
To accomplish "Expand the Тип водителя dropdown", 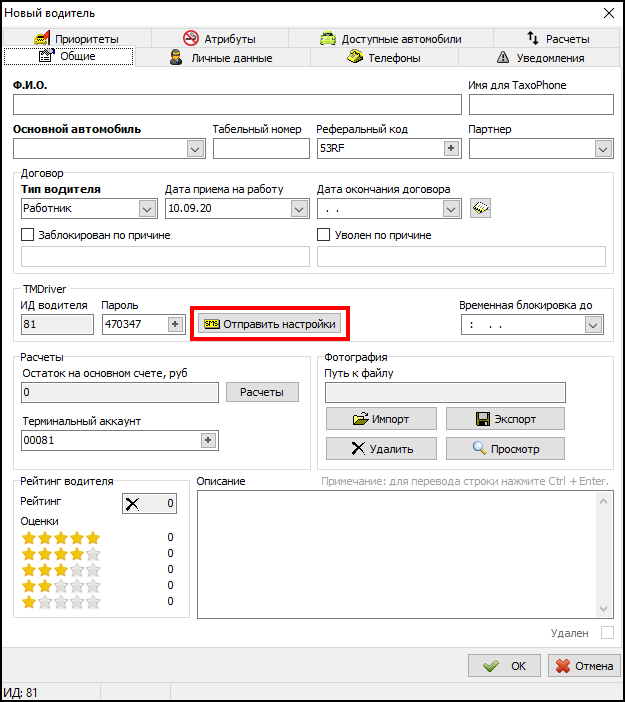I will point(147,208).
